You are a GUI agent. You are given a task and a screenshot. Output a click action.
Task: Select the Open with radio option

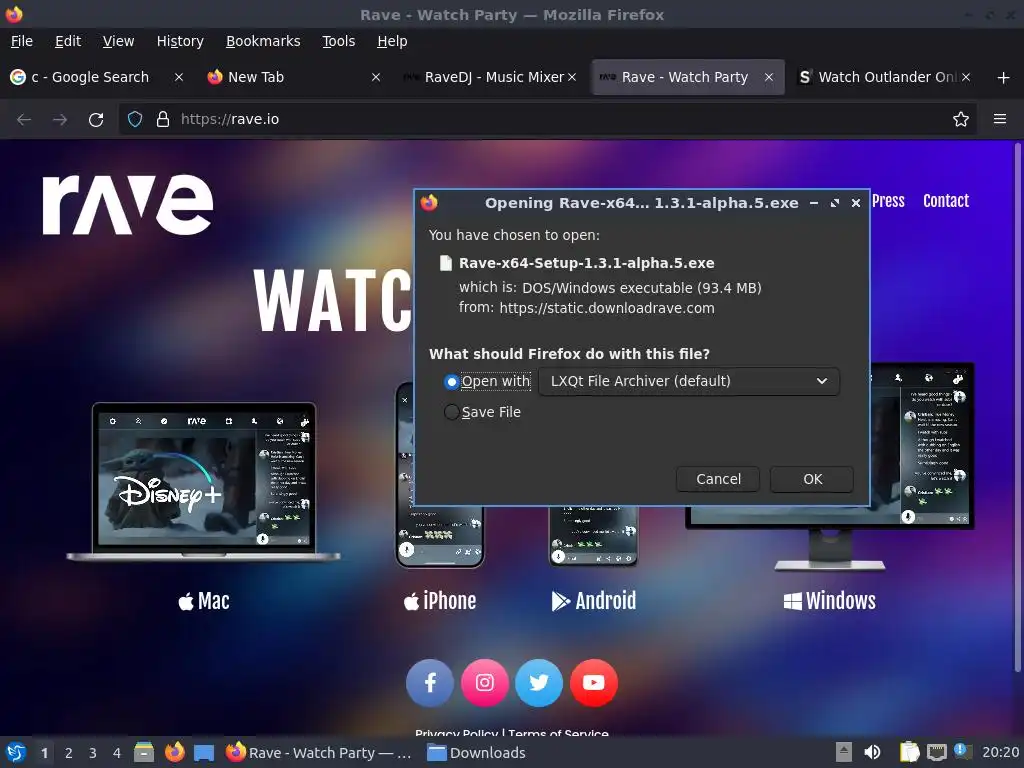(451, 382)
